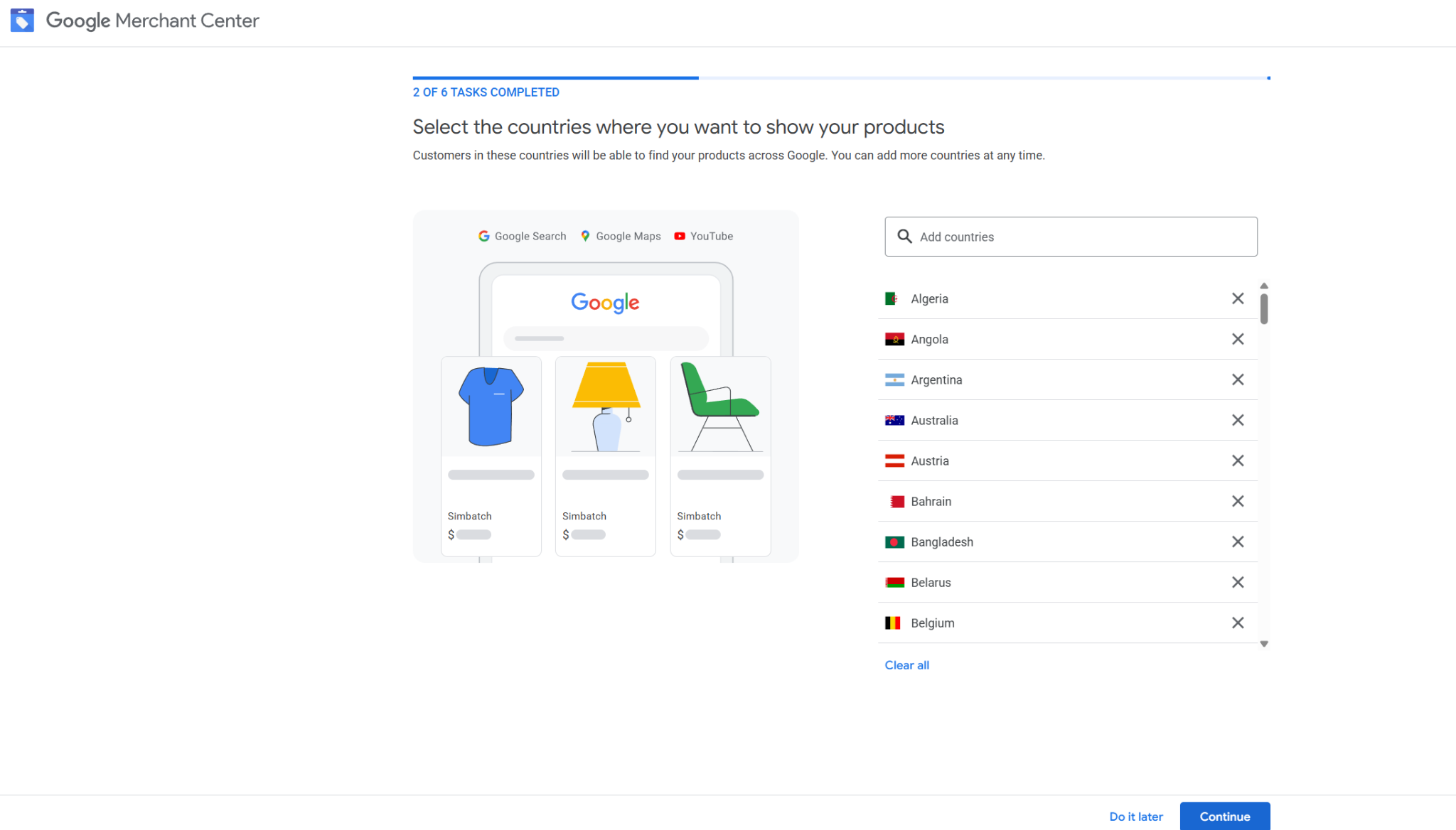
Task: Focus the Add countries search field
Action: coord(1071,237)
